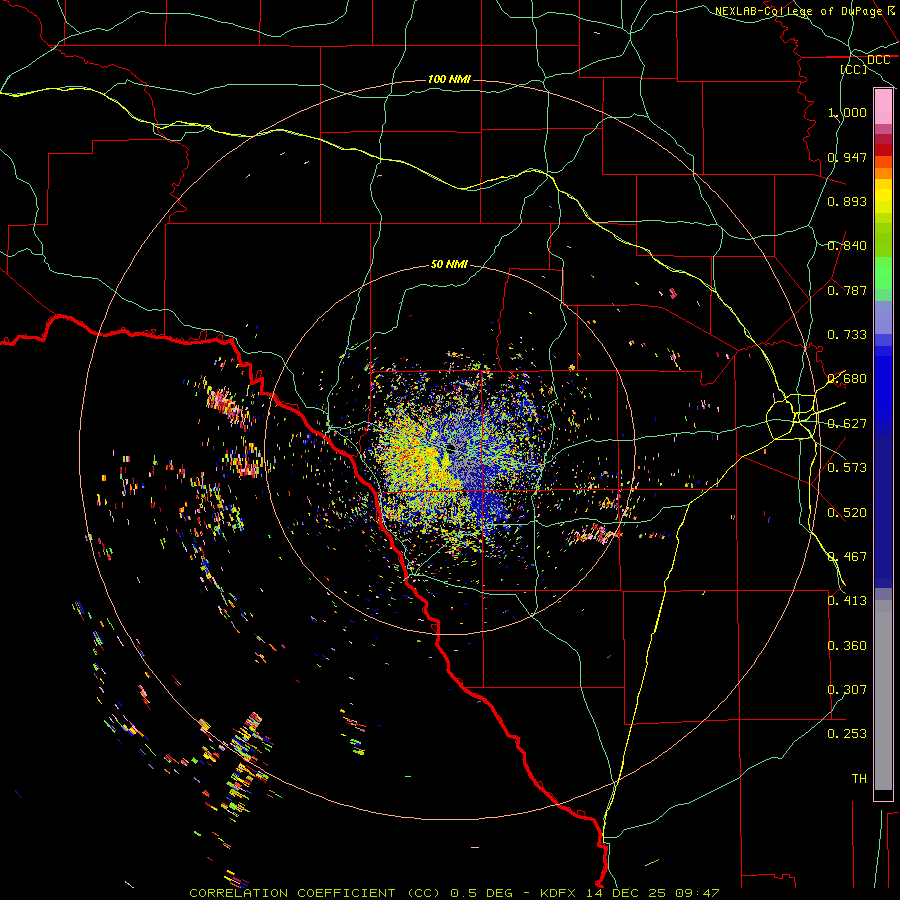Click the 0.307 legend value

[847, 690]
